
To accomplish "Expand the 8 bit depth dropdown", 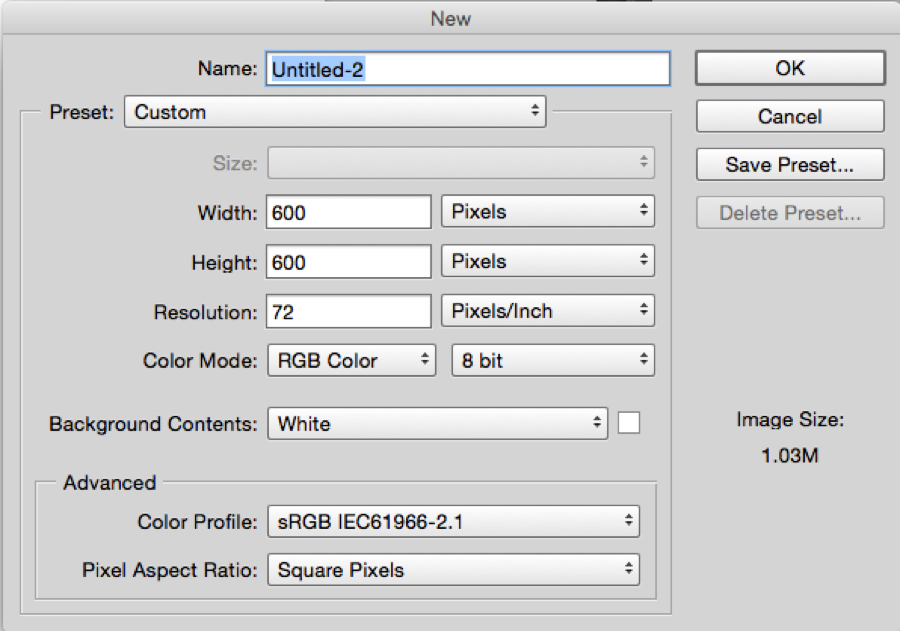I will coord(553,360).
